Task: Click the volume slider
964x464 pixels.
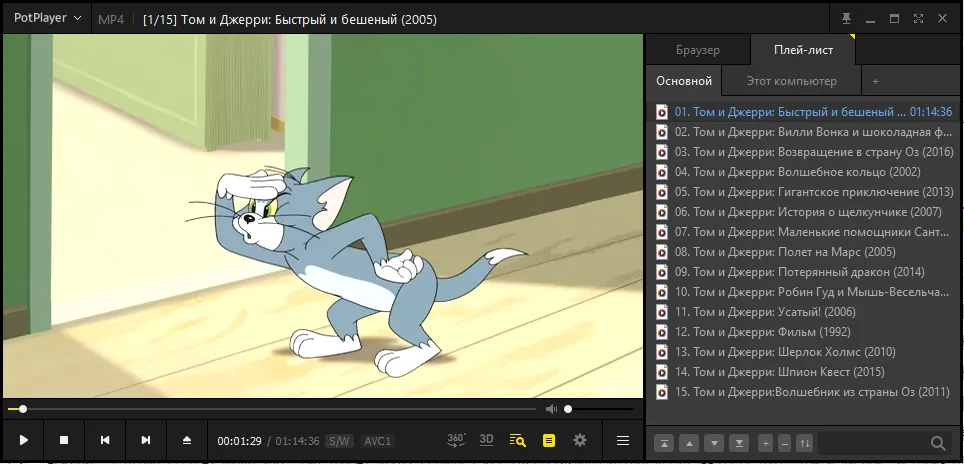Action: pos(599,409)
